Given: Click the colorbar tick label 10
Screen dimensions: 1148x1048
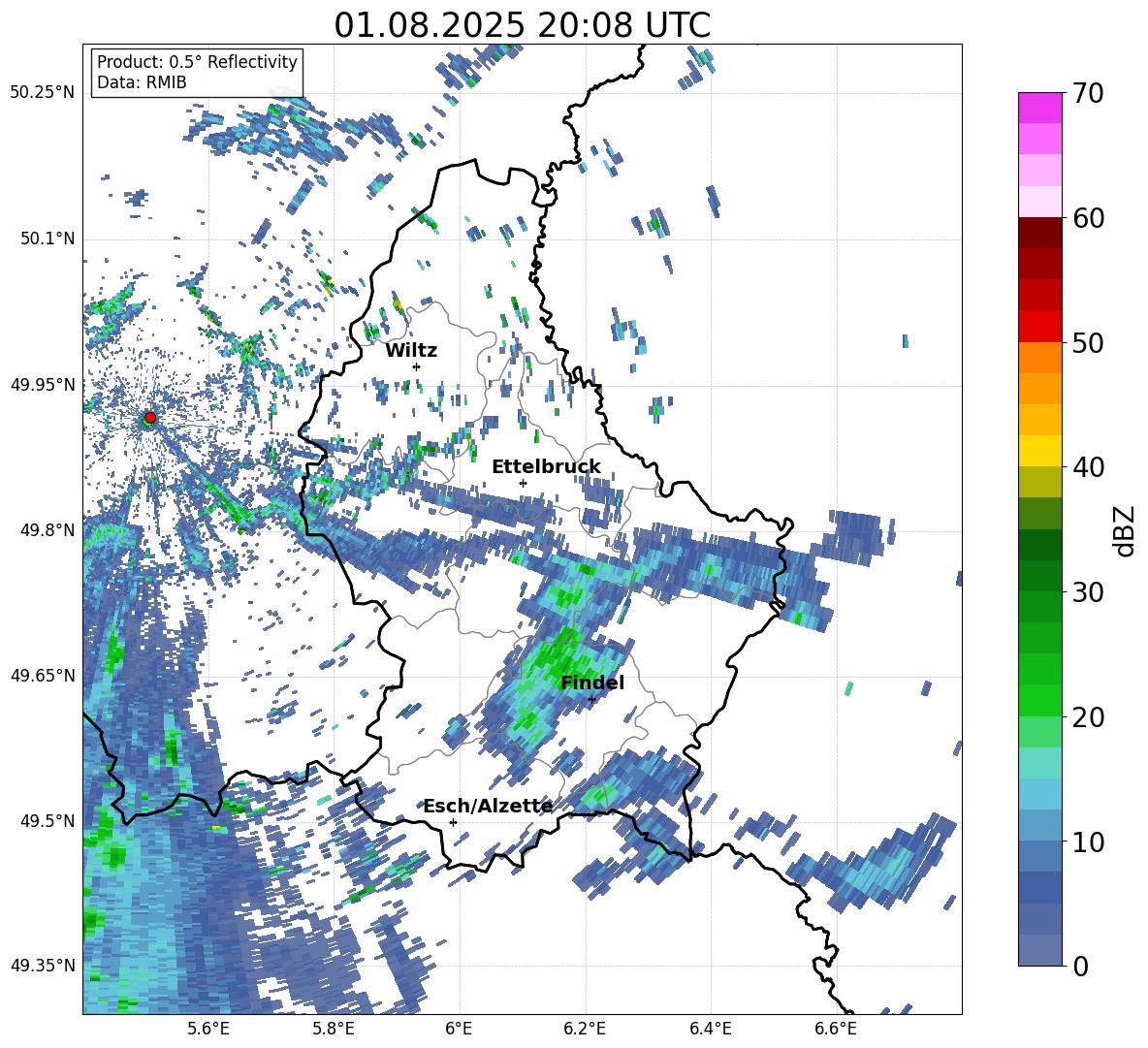Looking at the screenshot, I should point(1088,842).
